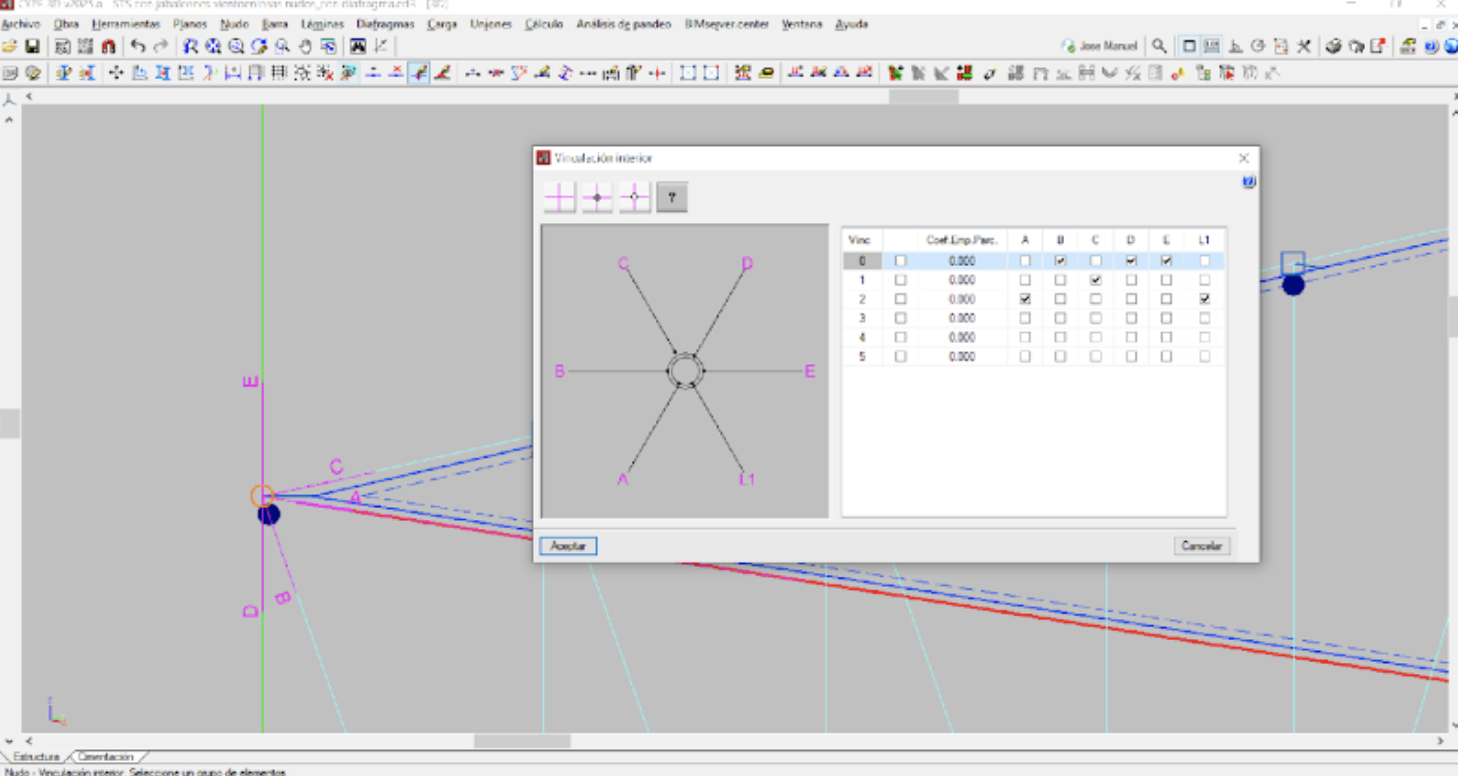Click the magnifying glass search icon
The image size is (1458, 776).
tap(1159, 46)
